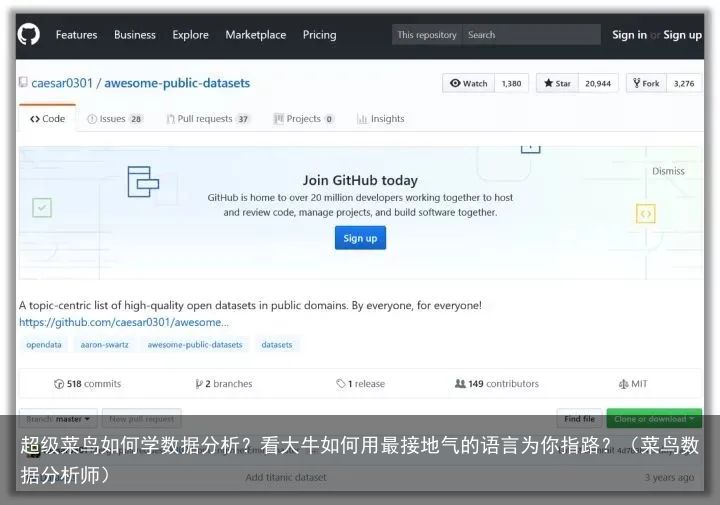This screenshot has height=505, width=720.
Task: Go to Explore in the header
Action: (x=190, y=35)
